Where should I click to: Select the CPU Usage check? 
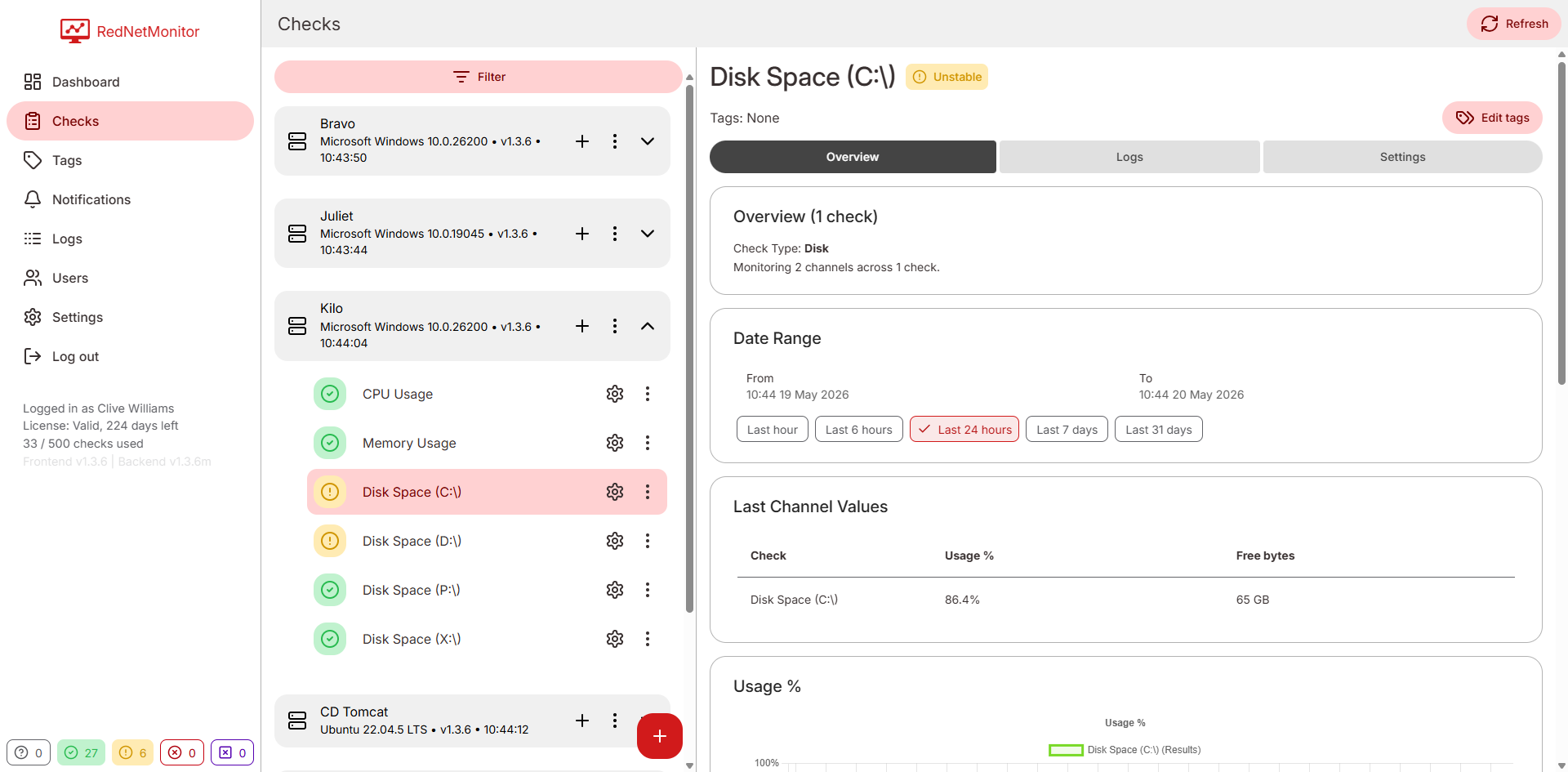click(487, 394)
